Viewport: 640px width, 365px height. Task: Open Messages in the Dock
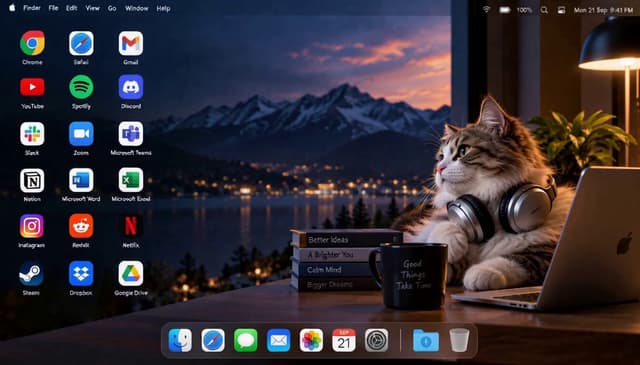pyautogui.click(x=246, y=340)
